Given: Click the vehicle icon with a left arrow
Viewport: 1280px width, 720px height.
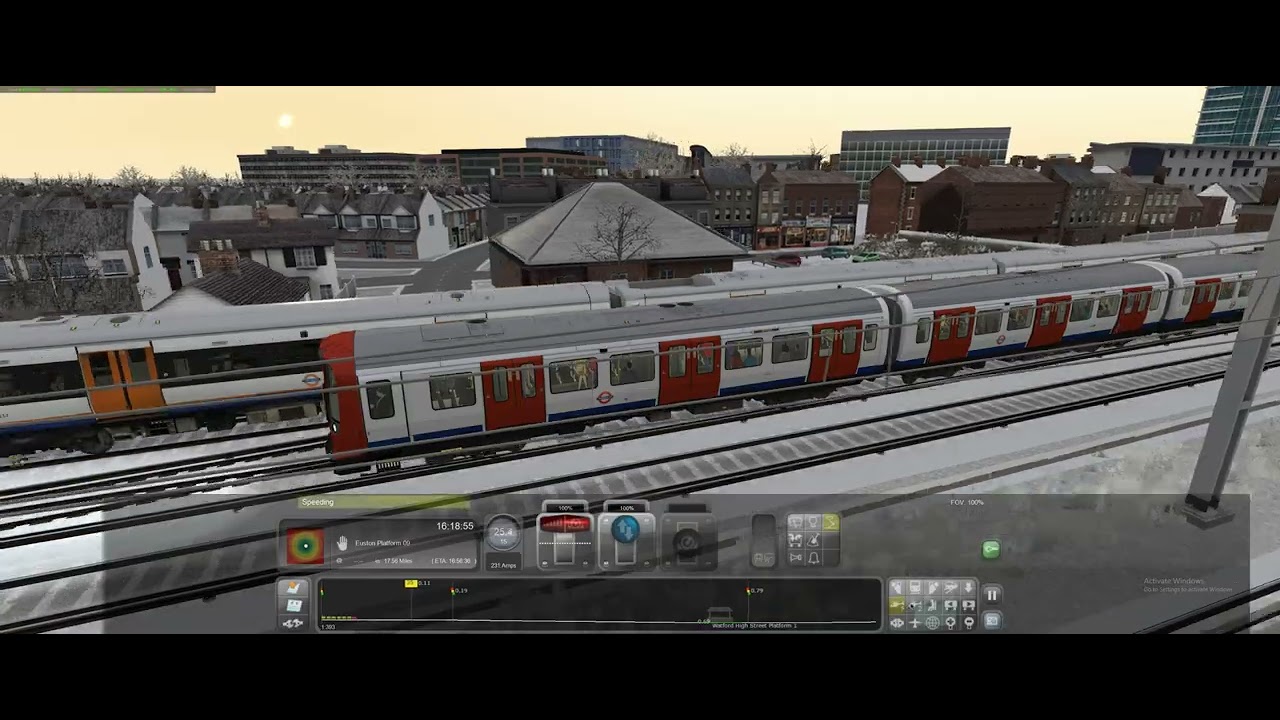Looking at the screenshot, I should 951,605.
